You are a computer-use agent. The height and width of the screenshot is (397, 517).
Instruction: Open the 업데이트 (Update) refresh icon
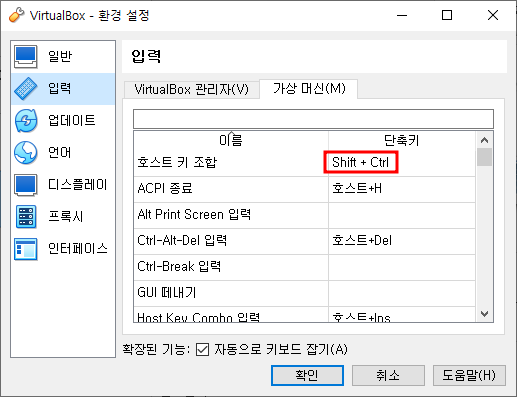coord(26,121)
